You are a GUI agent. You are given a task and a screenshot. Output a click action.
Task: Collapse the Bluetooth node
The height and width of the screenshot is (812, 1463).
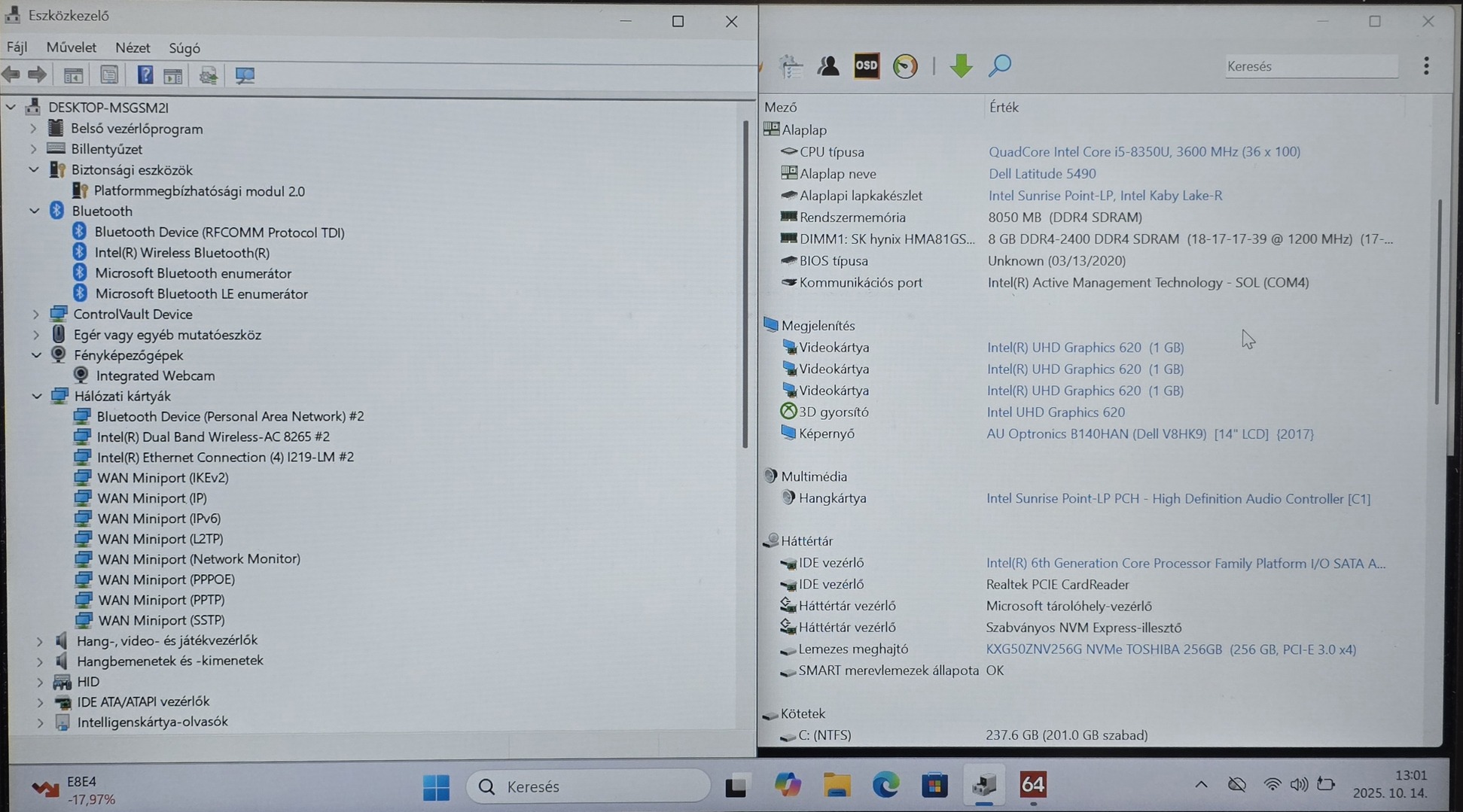point(35,211)
